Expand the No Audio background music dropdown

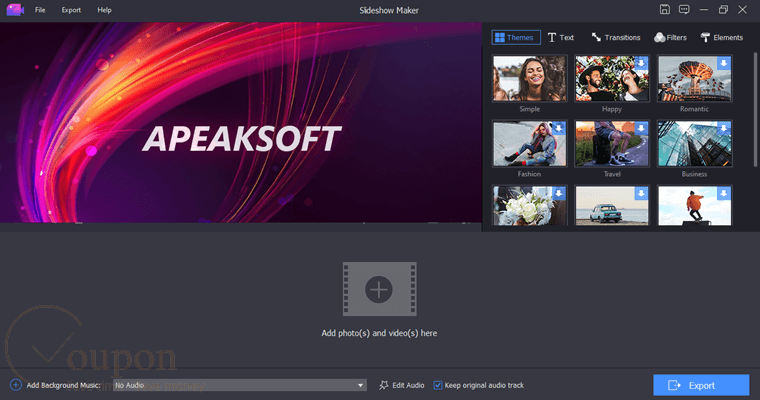[240, 385]
